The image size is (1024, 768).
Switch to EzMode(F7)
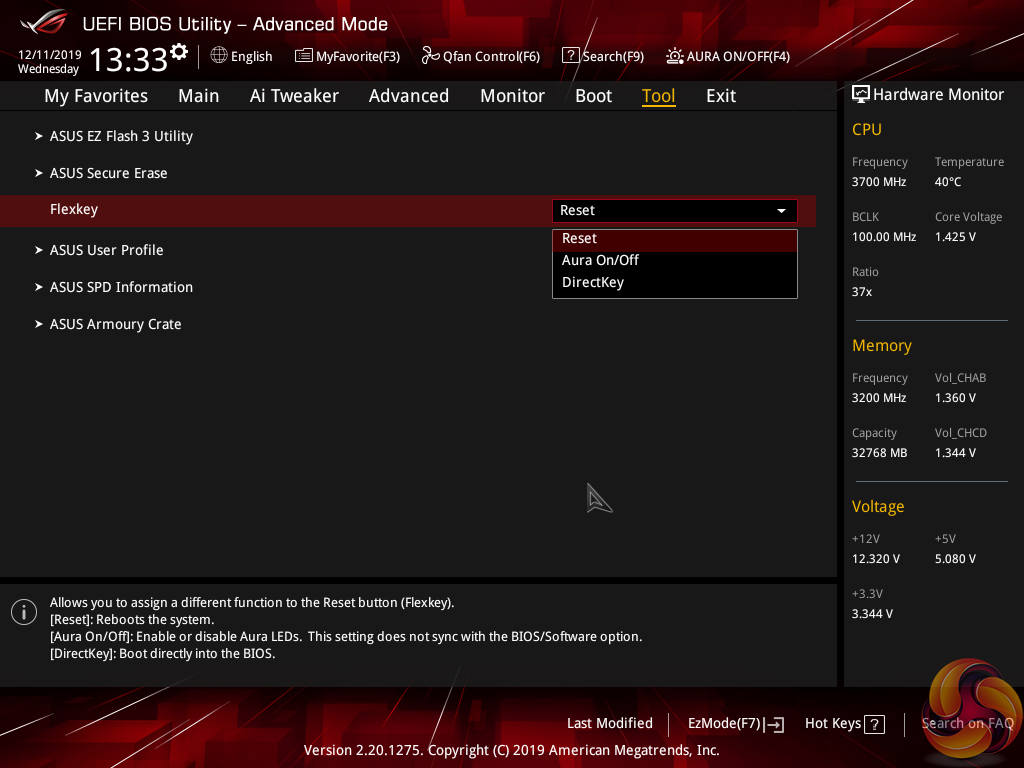click(x=735, y=724)
